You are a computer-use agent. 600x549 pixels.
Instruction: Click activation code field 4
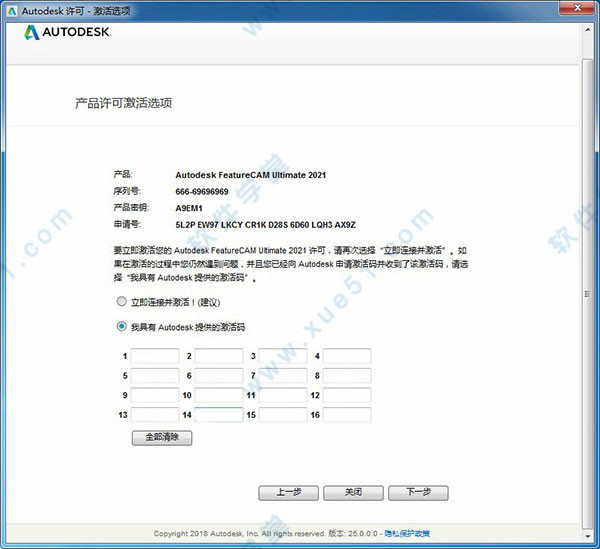(x=347, y=356)
